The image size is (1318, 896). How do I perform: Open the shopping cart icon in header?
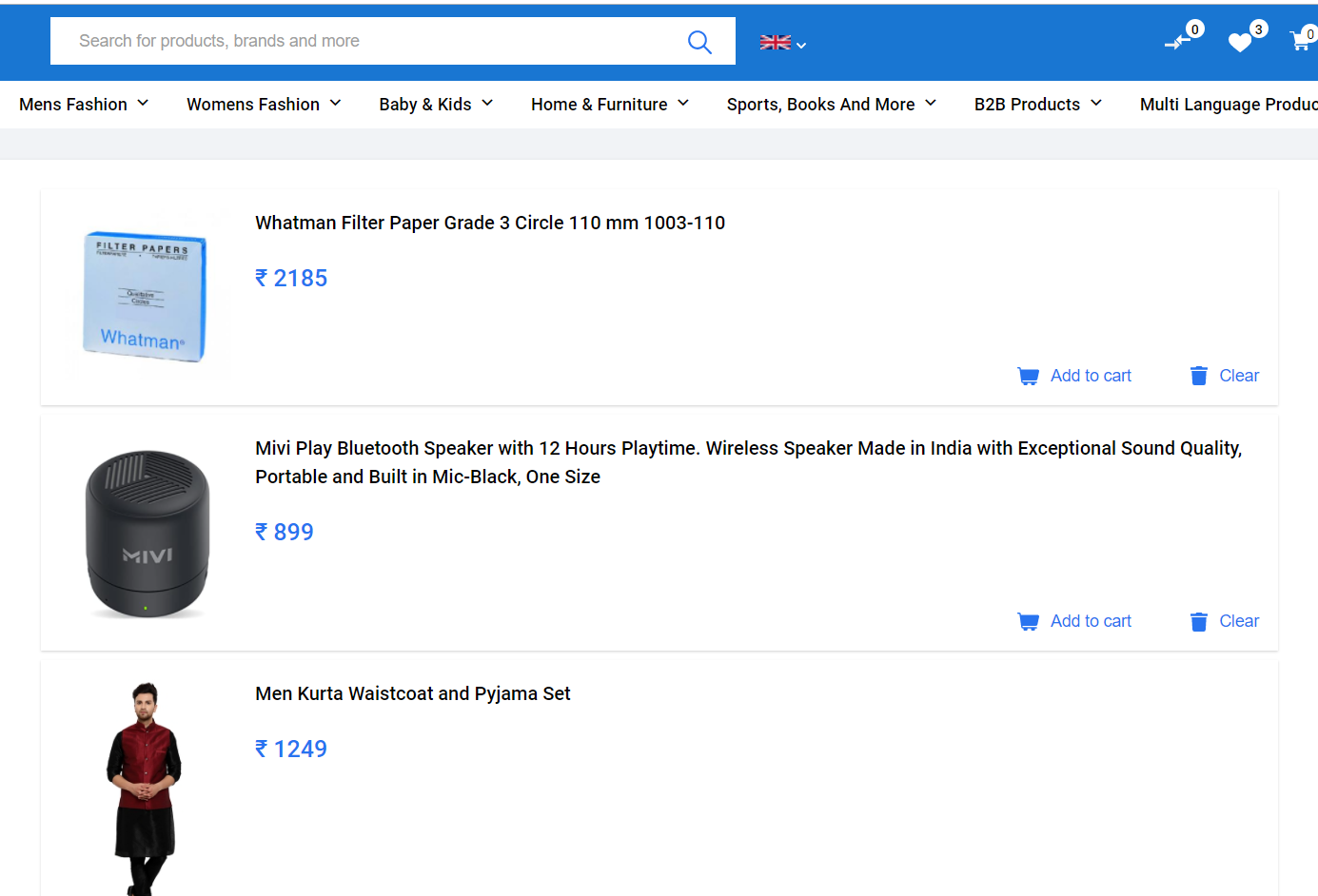click(x=1299, y=42)
